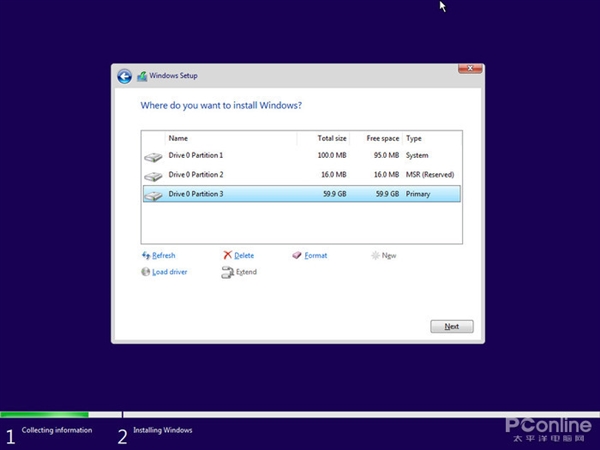Click the Next button
Screen dimensions: 600x450
pyautogui.click(x=452, y=326)
